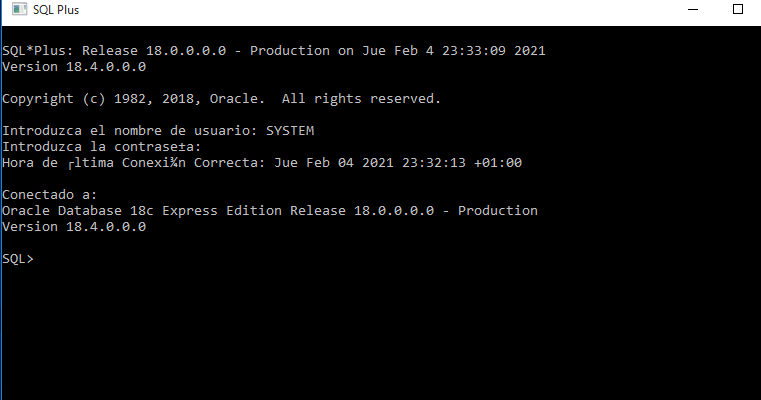Click the 'Jue Feb 4 23:33:09 2021' timestamp

(x=454, y=50)
